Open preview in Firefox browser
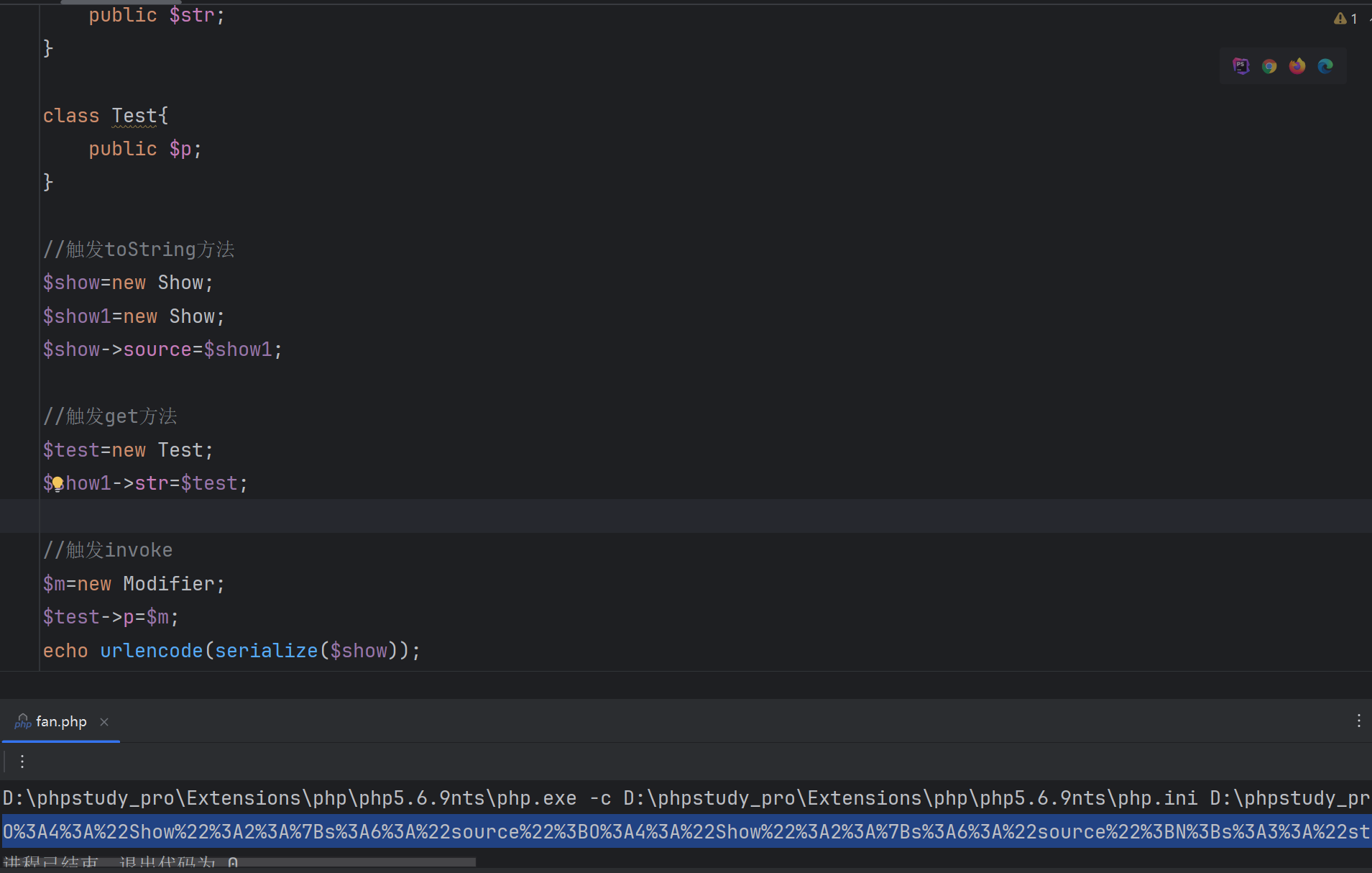This screenshot has width=1372, height=873. pos(1297,66)
